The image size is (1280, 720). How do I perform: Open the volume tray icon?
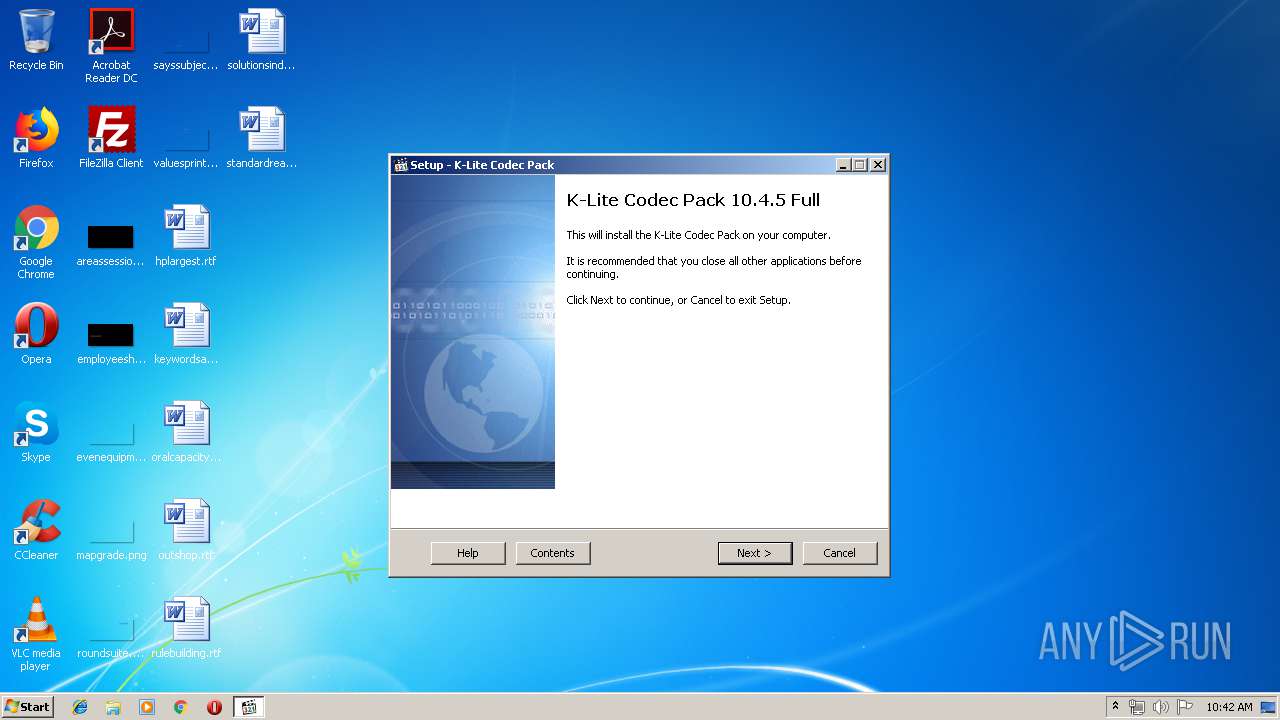[x=1161, y=707]
